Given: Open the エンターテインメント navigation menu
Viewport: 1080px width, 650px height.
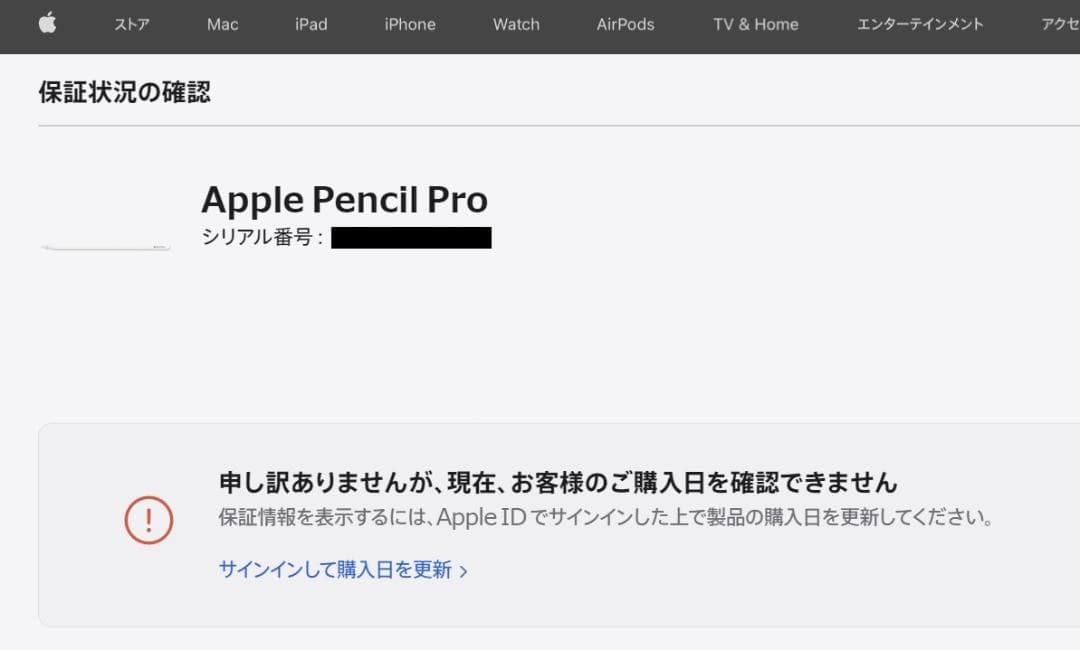Looking at the screenshot, I should (919, 24).
